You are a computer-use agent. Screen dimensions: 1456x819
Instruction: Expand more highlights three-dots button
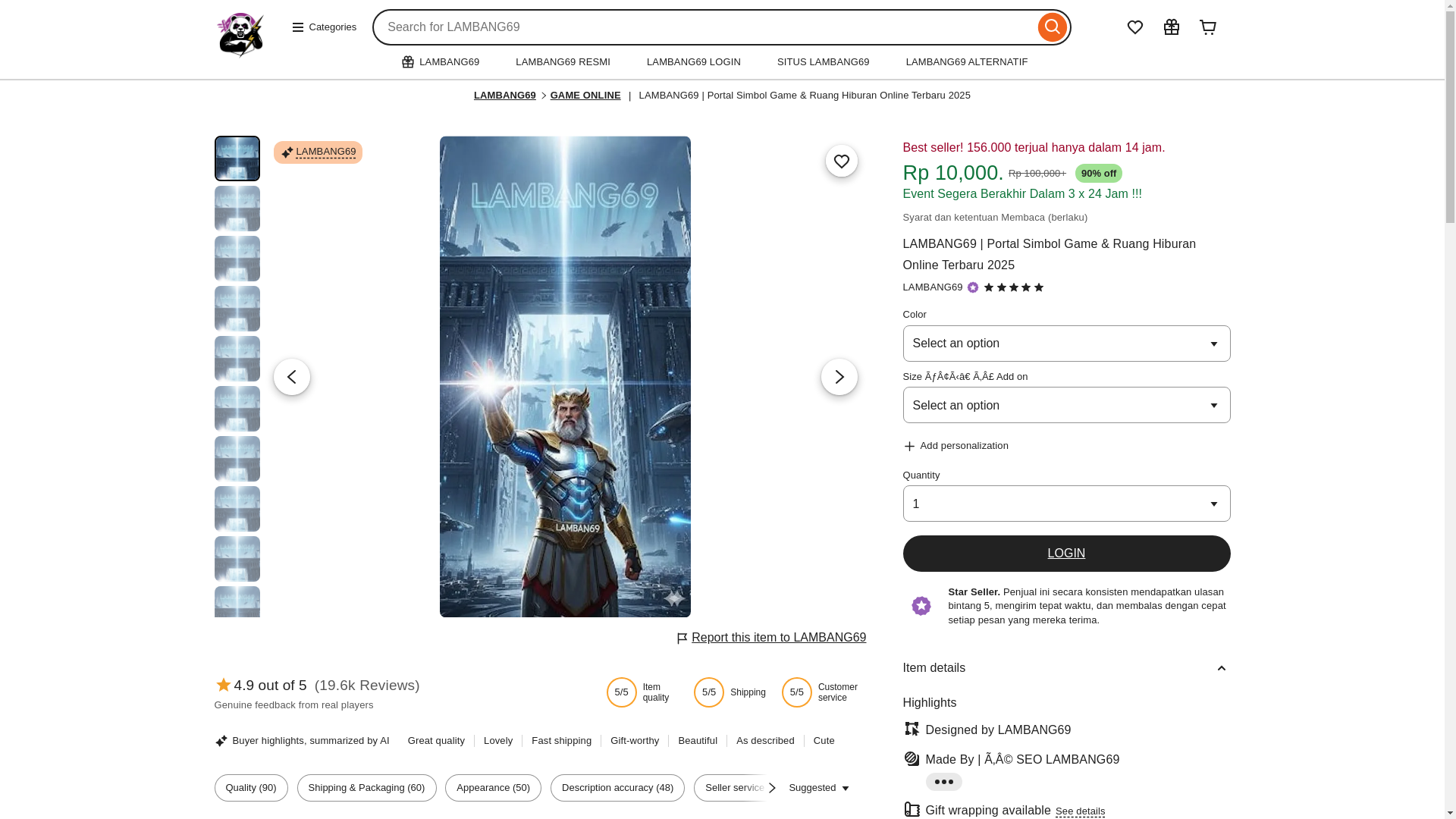(x=943, y=782)
